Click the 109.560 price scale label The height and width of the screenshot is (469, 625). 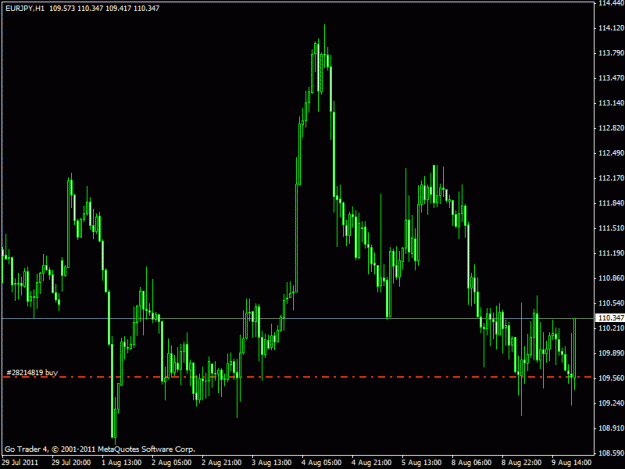pos(611,378)
